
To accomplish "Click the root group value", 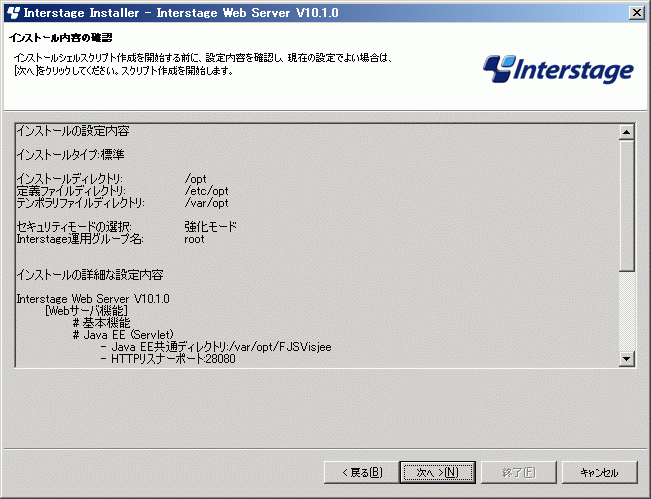I will coord(194,239).
